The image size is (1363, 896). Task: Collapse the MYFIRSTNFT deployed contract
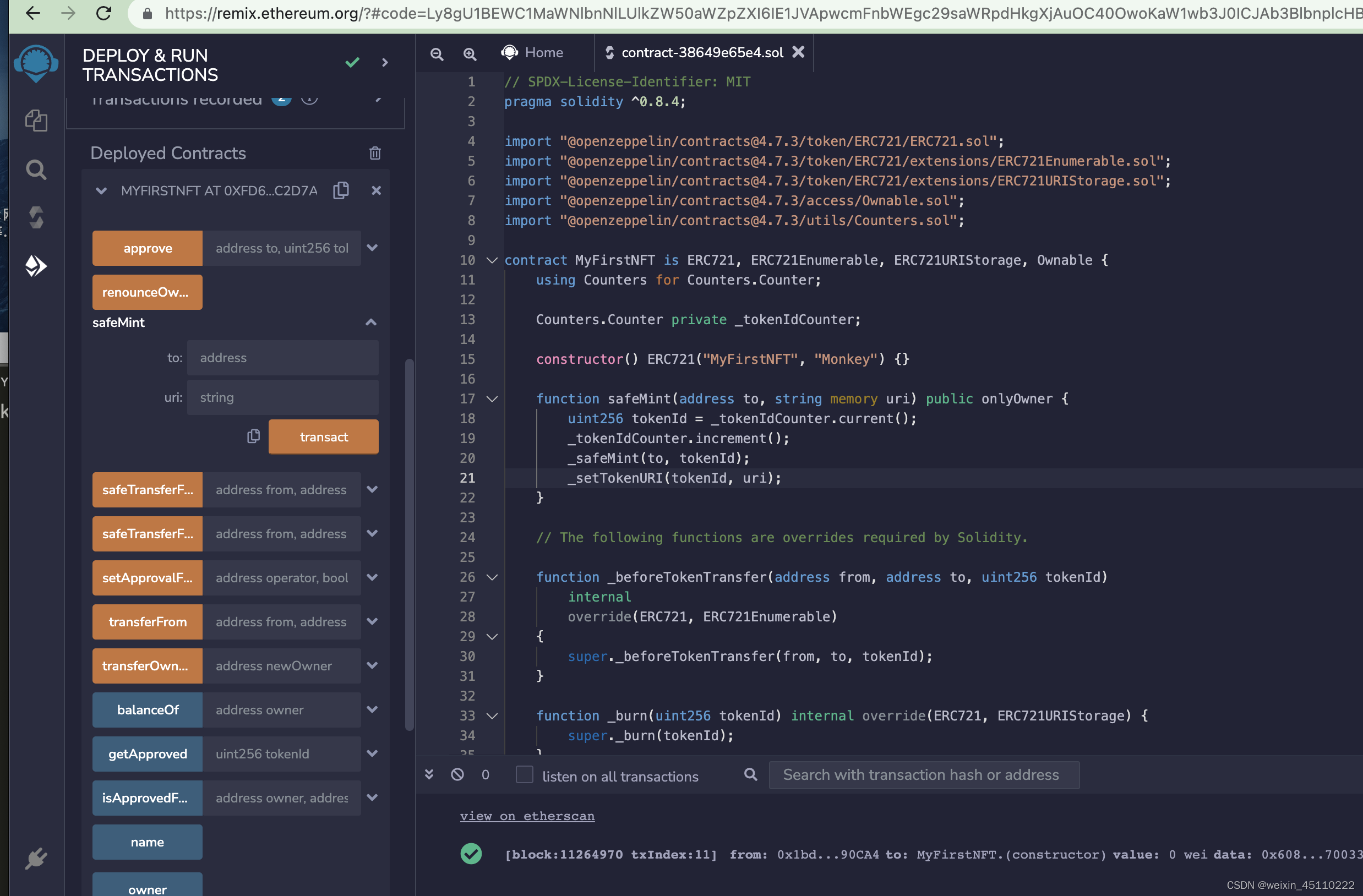point(101,190)
